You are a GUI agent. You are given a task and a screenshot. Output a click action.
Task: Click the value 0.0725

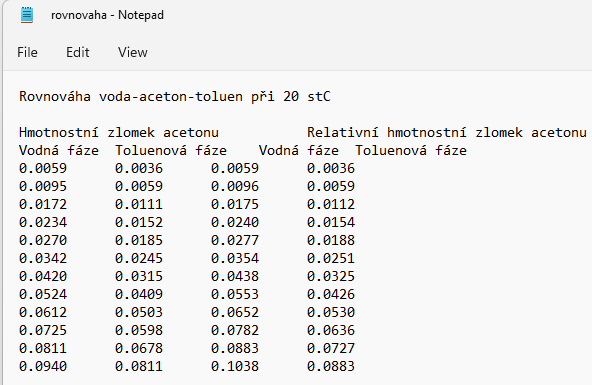click(43, 330)
